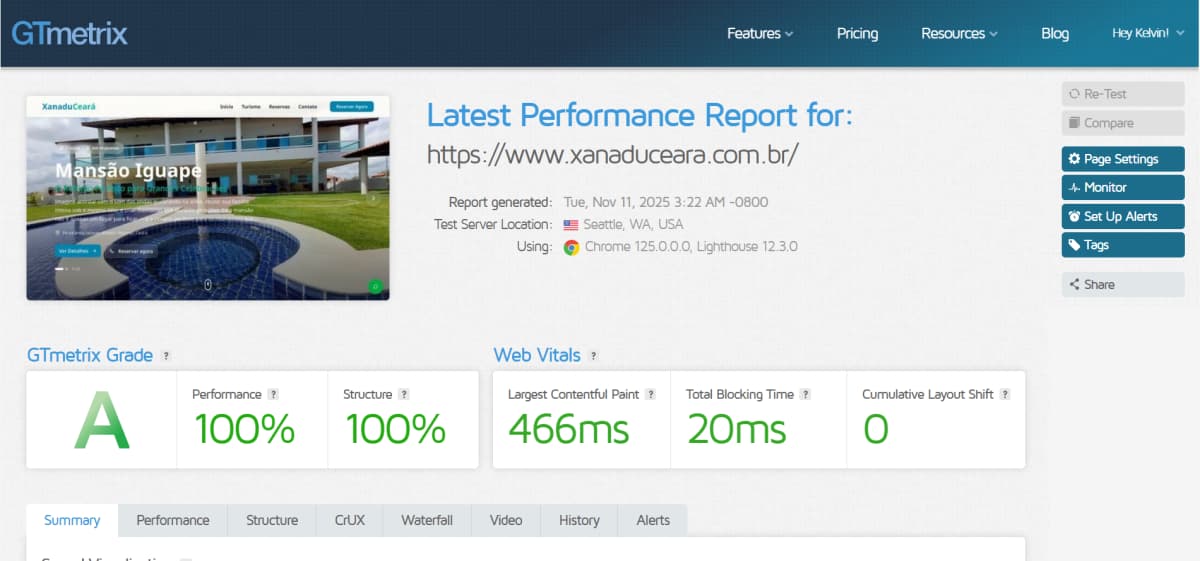Screen dimensions: 1200x561
Task: Click Set Up Alerts button
Action: [1123, 216]
